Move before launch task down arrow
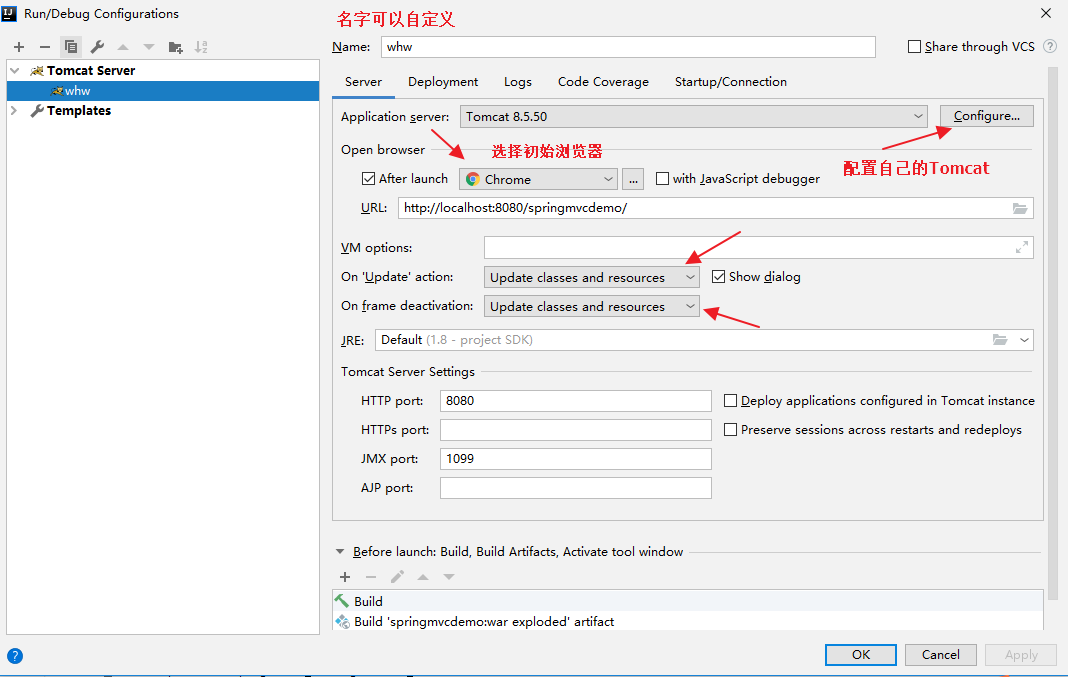 [449, 577]
